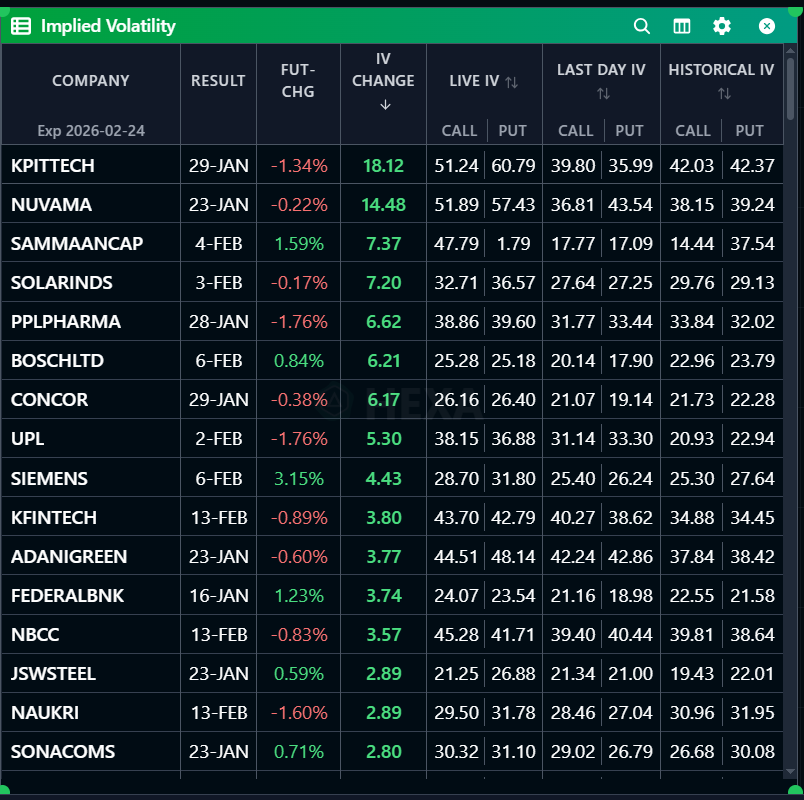Click LIVE IV CALL sub-header
Image resolution: width=804 pixels, height=800 pixels.
[x=459, y=131]
